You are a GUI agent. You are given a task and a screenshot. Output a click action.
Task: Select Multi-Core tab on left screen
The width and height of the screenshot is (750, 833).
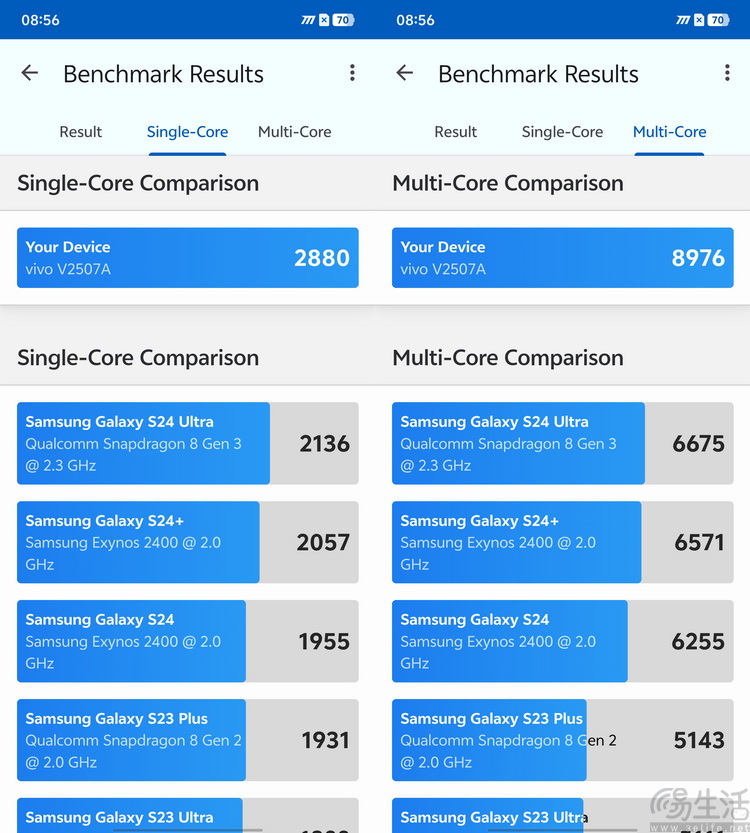tap(294, 132)
